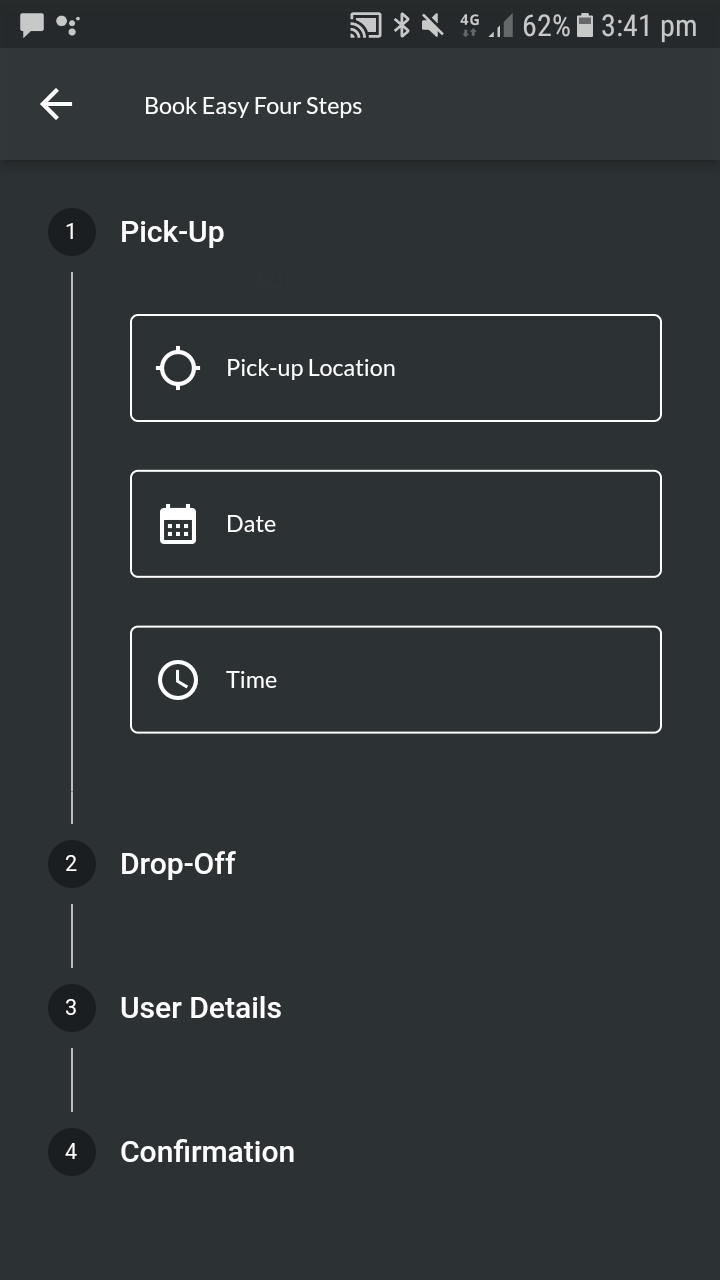
Task: Expand the User Details step
Action: pyautogui.click(x=201, y=1008)
